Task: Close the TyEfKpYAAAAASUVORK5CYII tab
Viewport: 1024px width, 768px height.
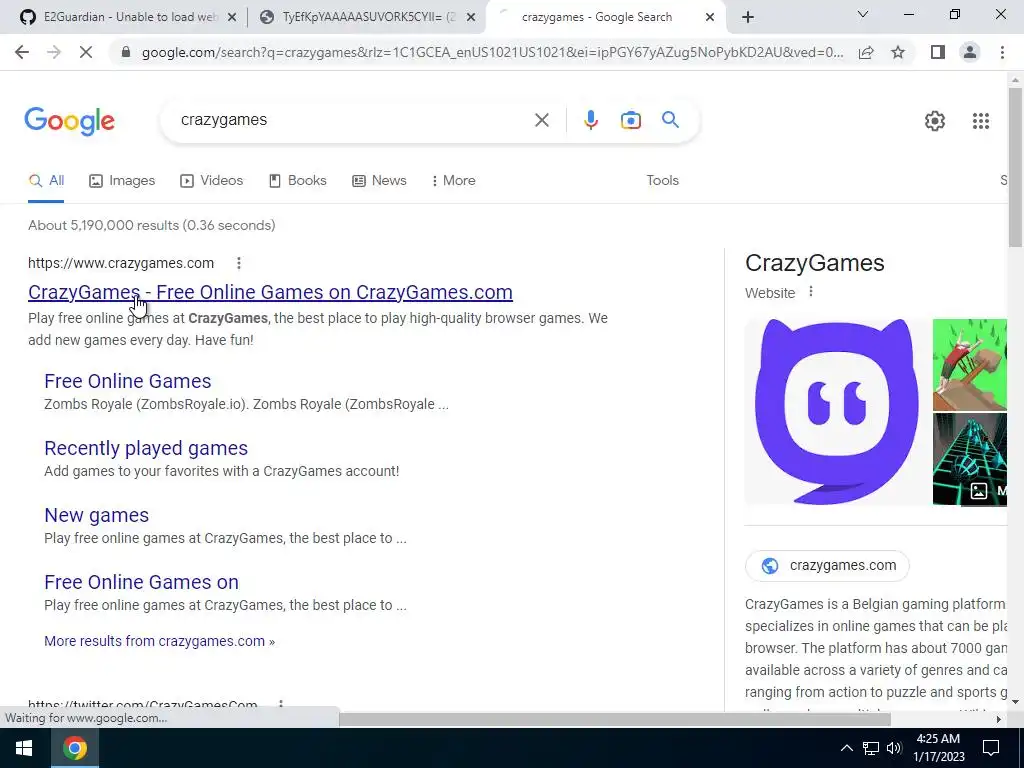Action: [x=471, y=18]
